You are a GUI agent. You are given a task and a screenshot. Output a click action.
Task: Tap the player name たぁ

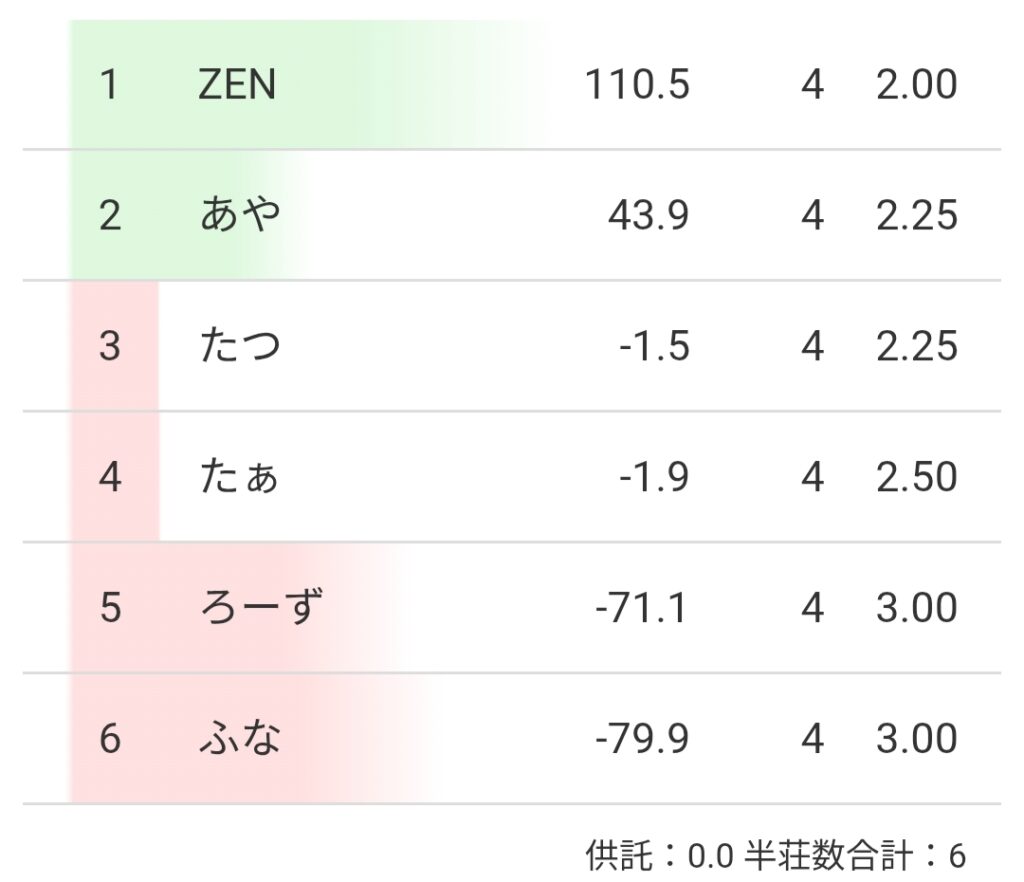coord(240,478)
